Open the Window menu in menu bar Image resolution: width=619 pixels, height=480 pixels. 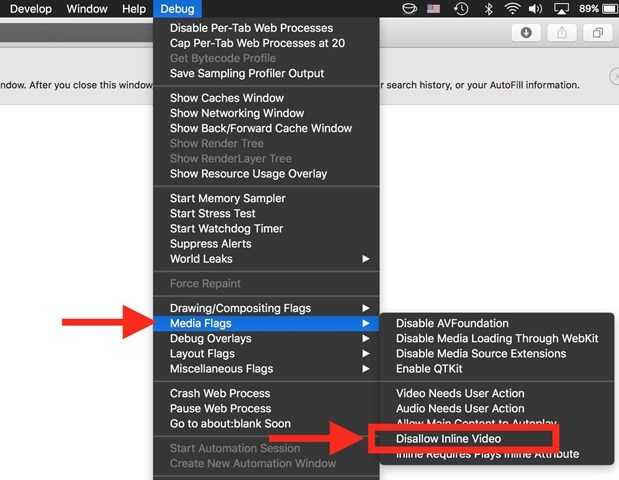87,9
